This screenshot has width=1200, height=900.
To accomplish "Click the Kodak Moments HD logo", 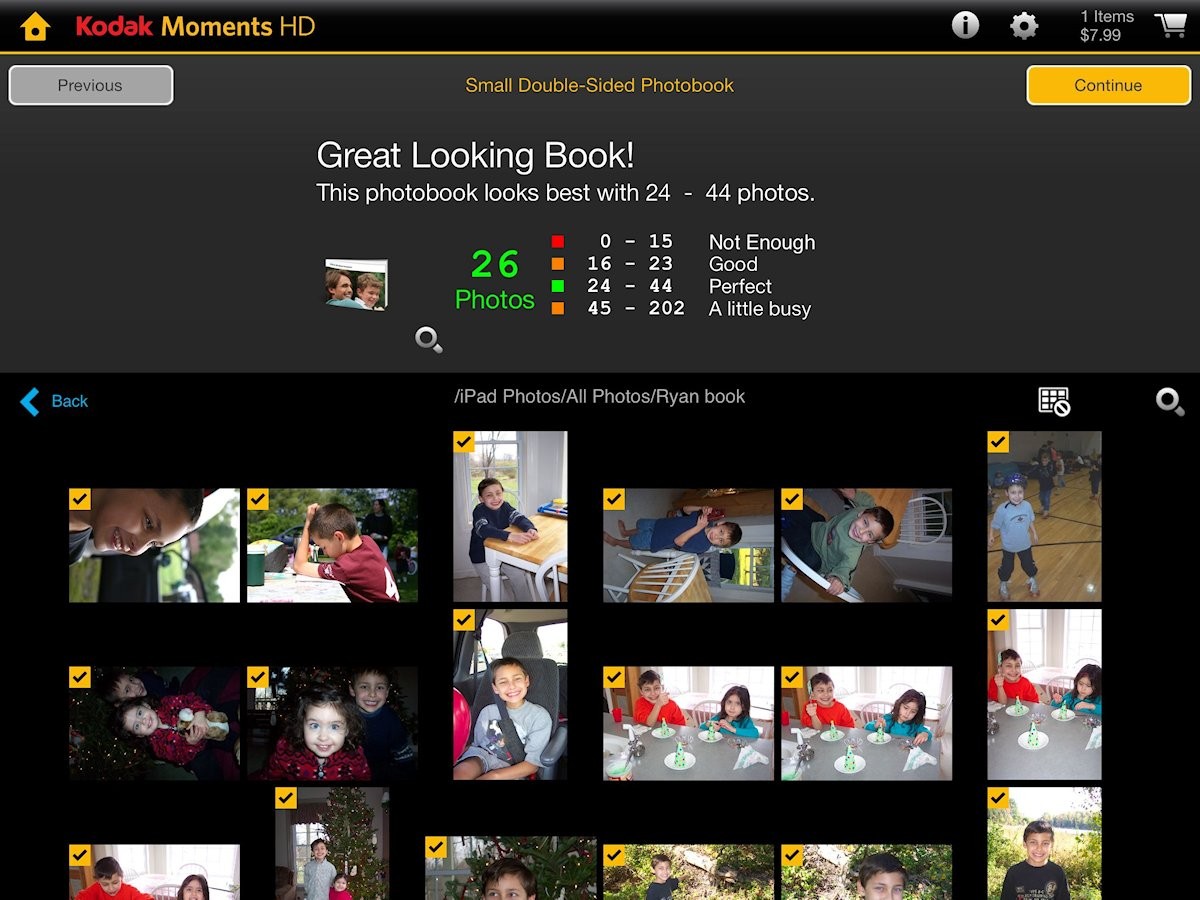I will (195, 26).
